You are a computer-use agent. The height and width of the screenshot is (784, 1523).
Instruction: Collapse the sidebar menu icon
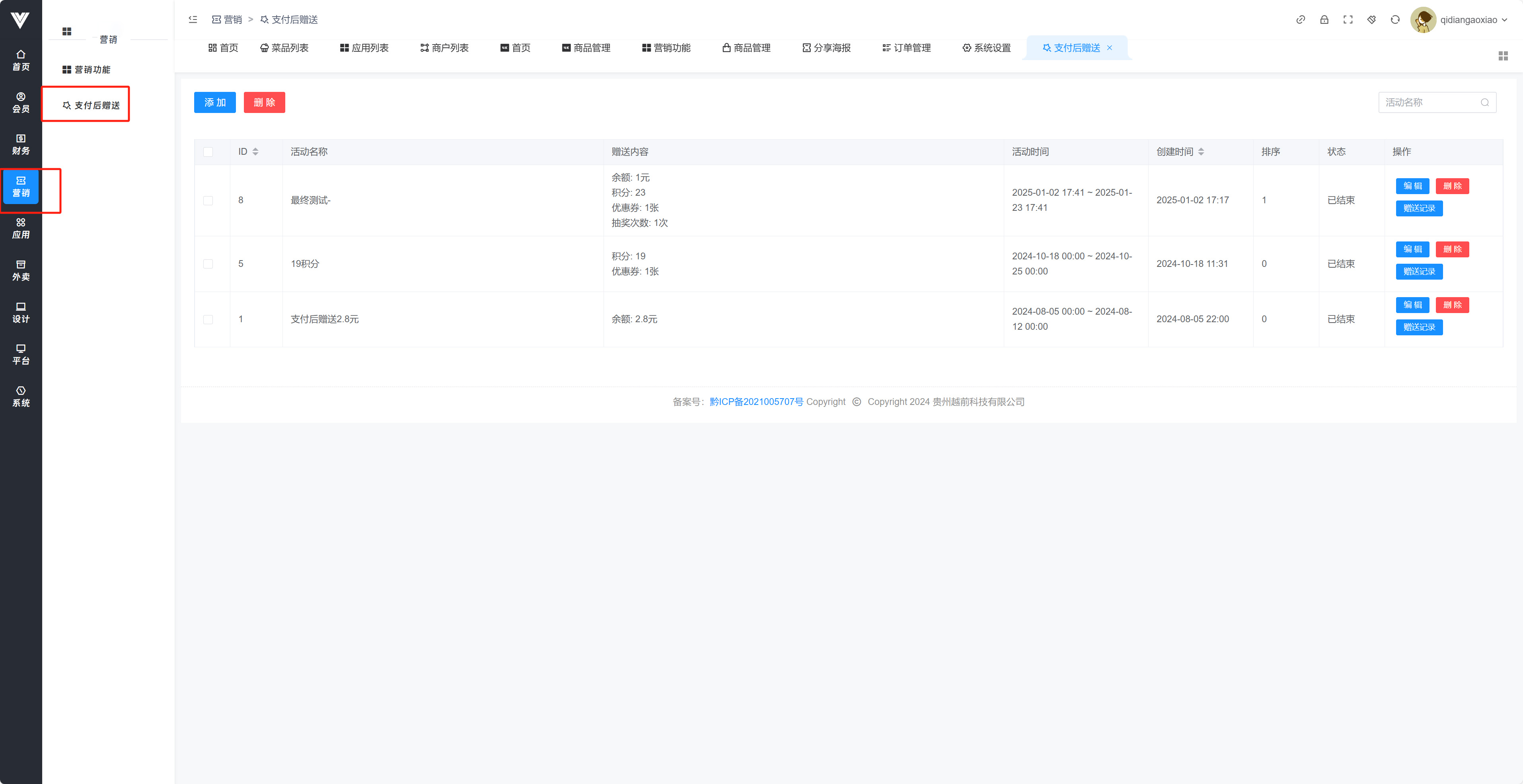(193, 19)
